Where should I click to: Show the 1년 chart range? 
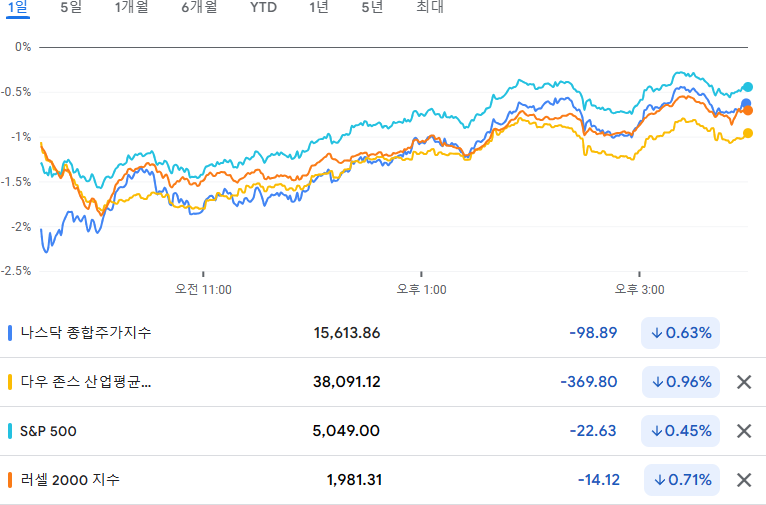319,7
